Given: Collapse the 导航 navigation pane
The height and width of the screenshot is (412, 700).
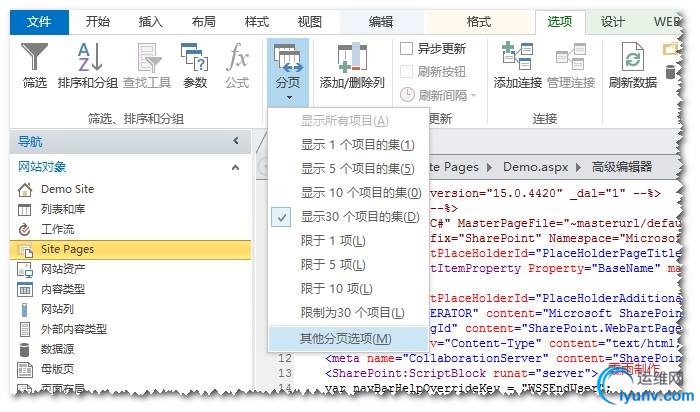Looking at the screenshot, I should coord(236,141).
